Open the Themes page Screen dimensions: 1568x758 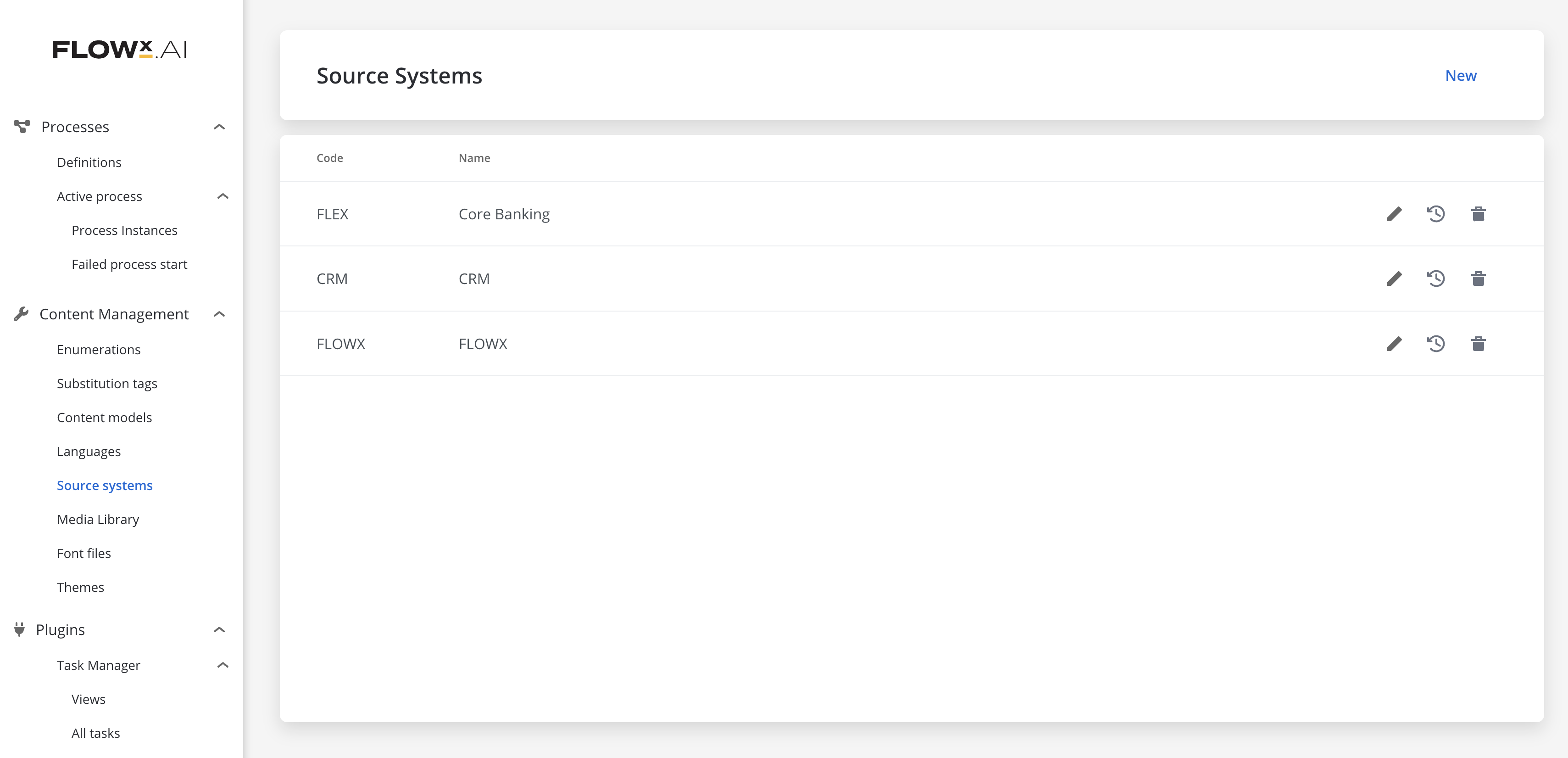coord(80,587)
